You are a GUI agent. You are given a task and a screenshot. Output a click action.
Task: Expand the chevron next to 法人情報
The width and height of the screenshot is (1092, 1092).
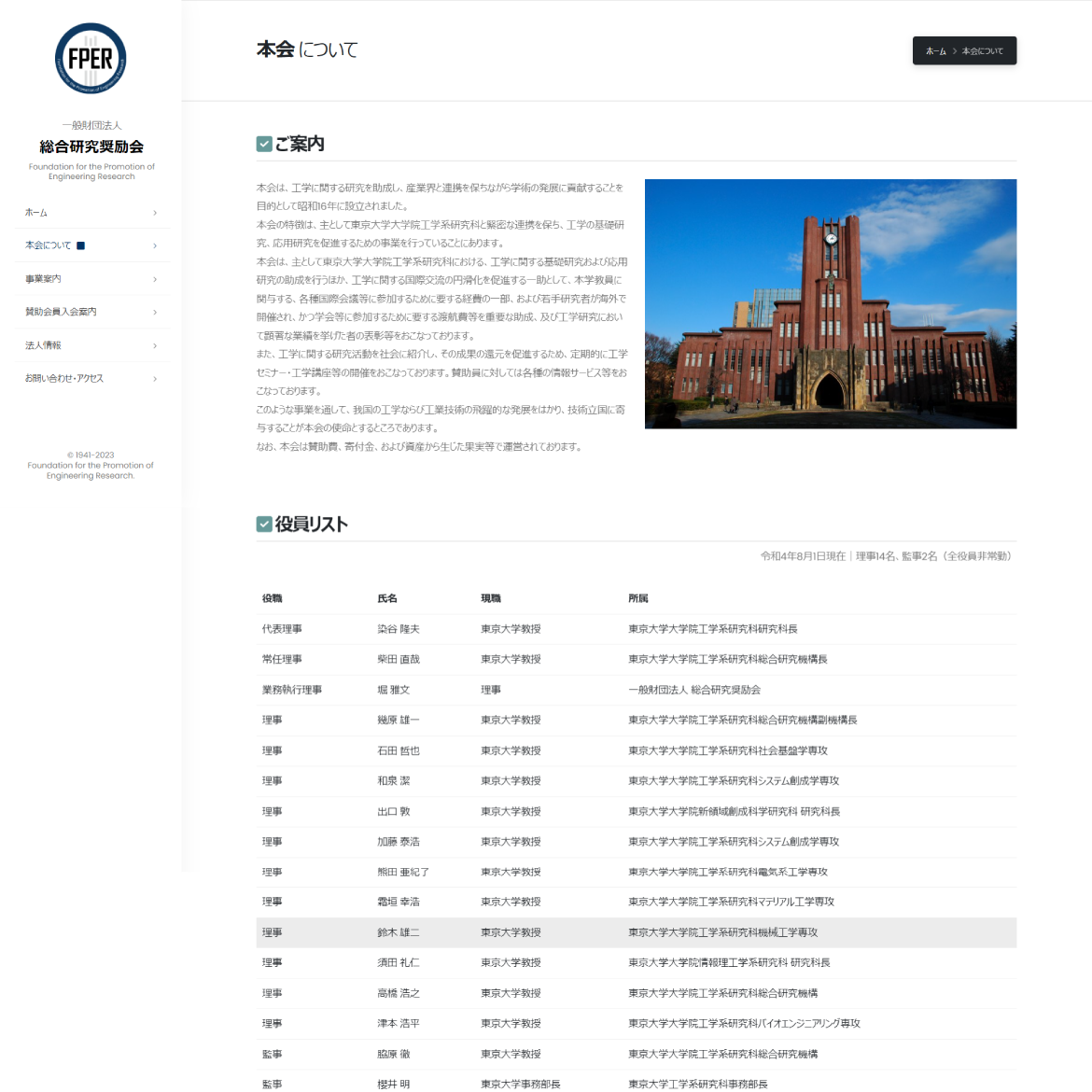155,345
